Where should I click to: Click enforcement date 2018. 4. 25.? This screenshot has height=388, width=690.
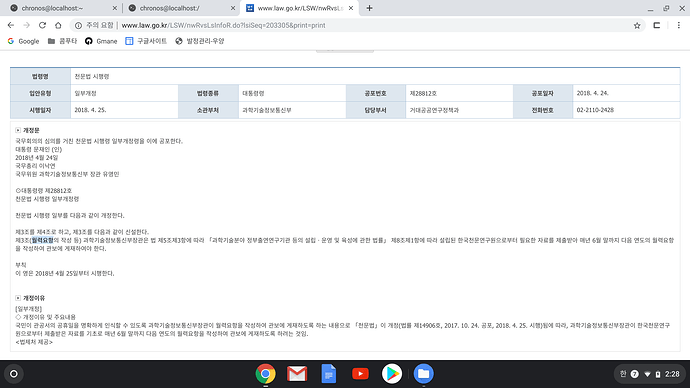point(90,110)
